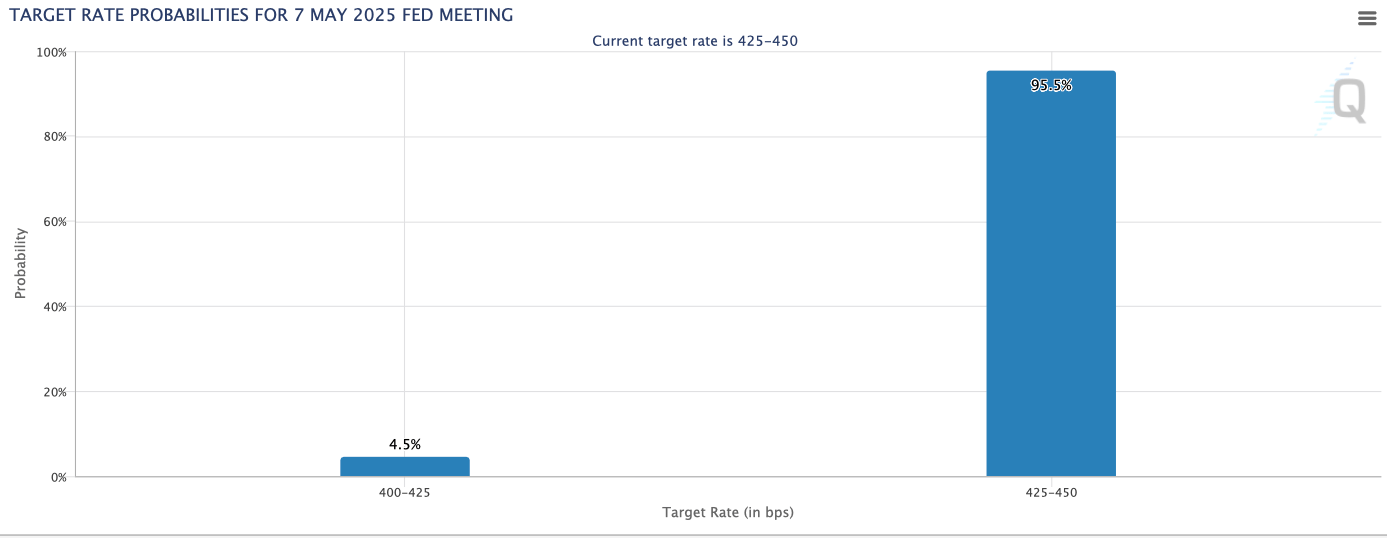The width and height of the screenshot is (1387, 538).
Task: Click the Target Rate Probabilities chart heading
Action: [x=261, y=15]
